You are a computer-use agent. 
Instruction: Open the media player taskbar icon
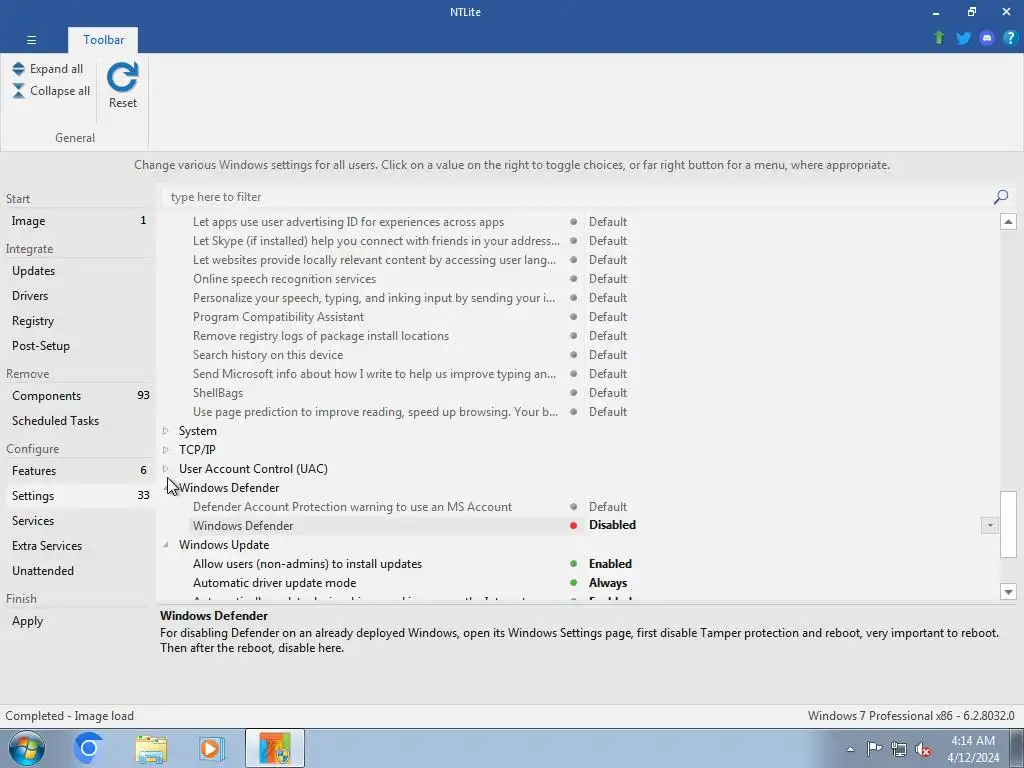click(x=212, y=748)
